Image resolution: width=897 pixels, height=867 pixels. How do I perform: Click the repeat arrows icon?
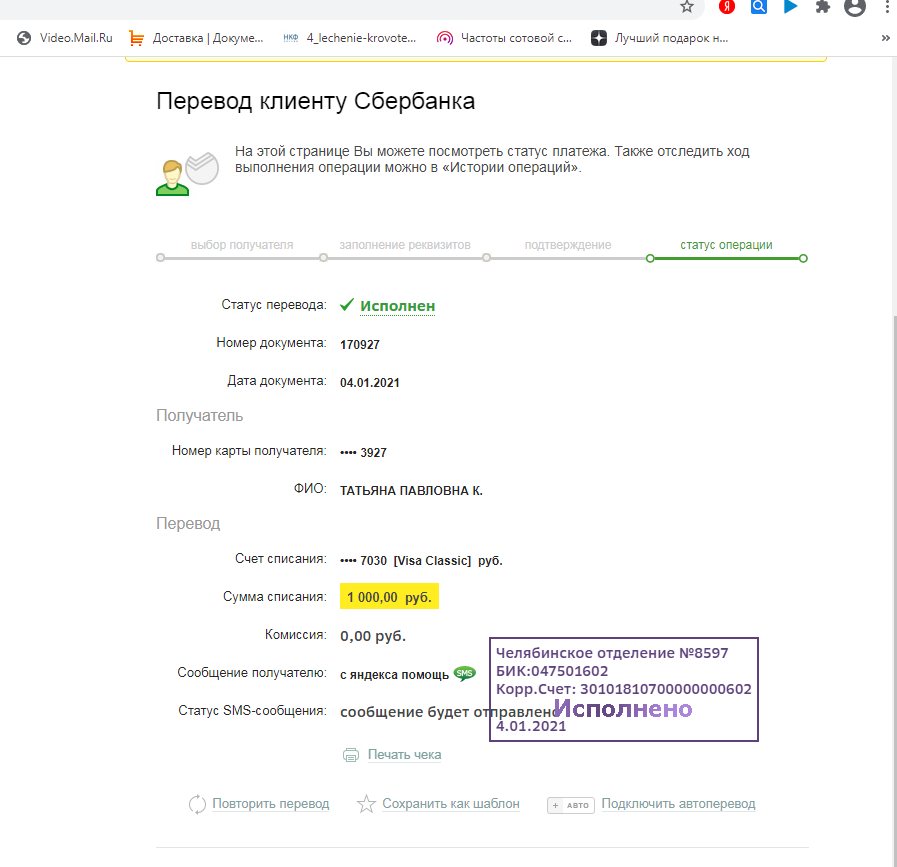[x=197, y=804]
